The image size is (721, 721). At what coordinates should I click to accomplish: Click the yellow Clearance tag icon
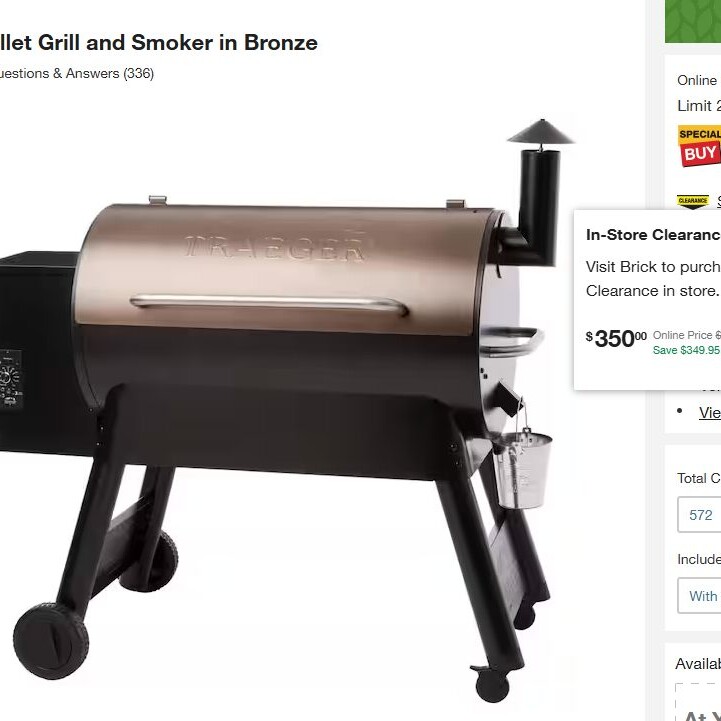(692, 201)
